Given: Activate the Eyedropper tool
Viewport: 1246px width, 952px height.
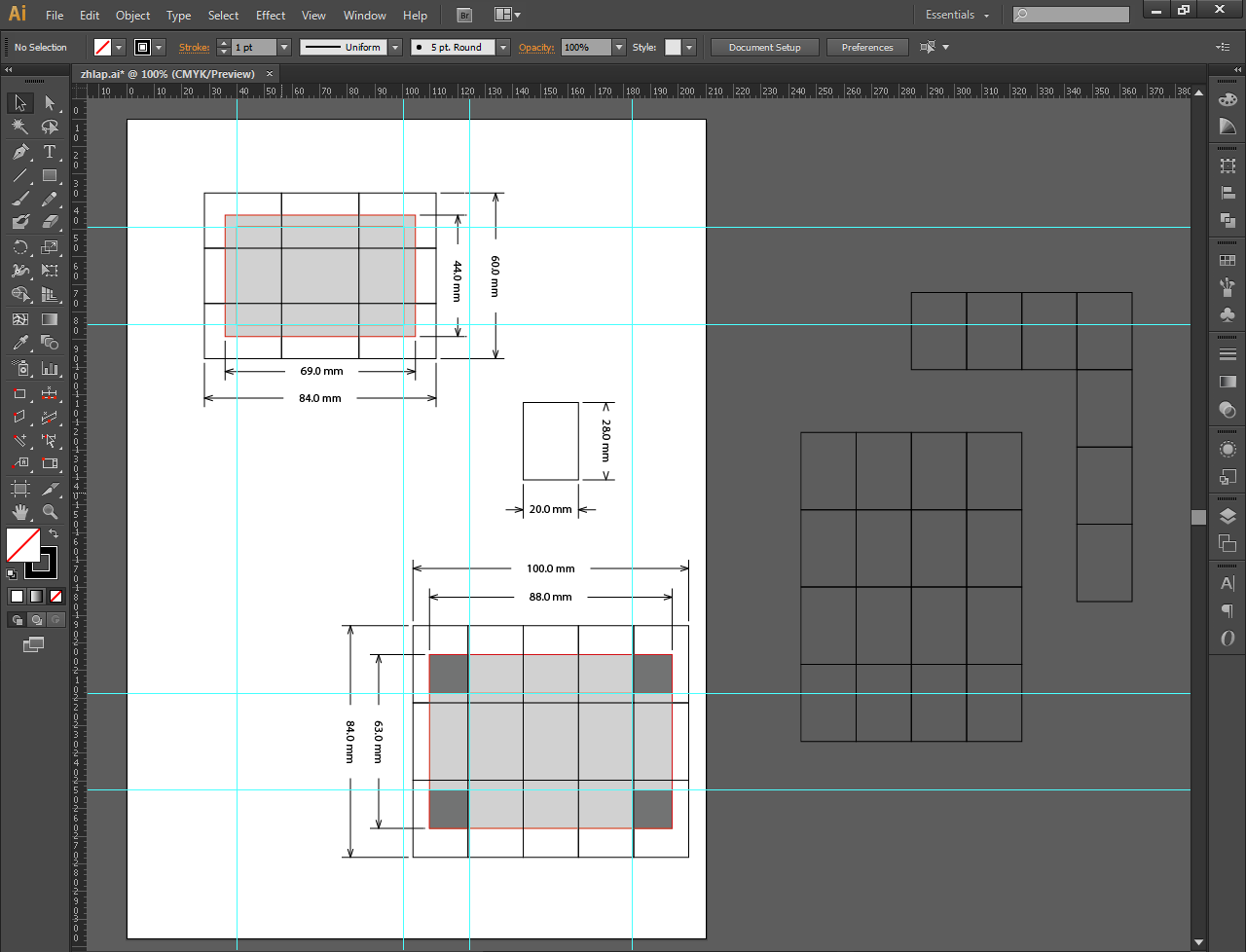Looking at the screenshot, I should (x=19, y=343).
